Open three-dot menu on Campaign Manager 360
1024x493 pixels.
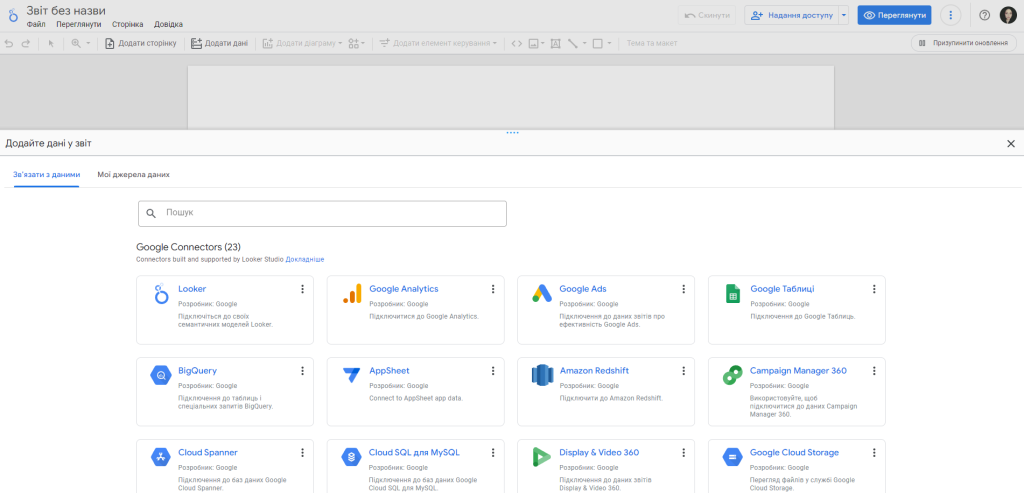click(875, 371)
